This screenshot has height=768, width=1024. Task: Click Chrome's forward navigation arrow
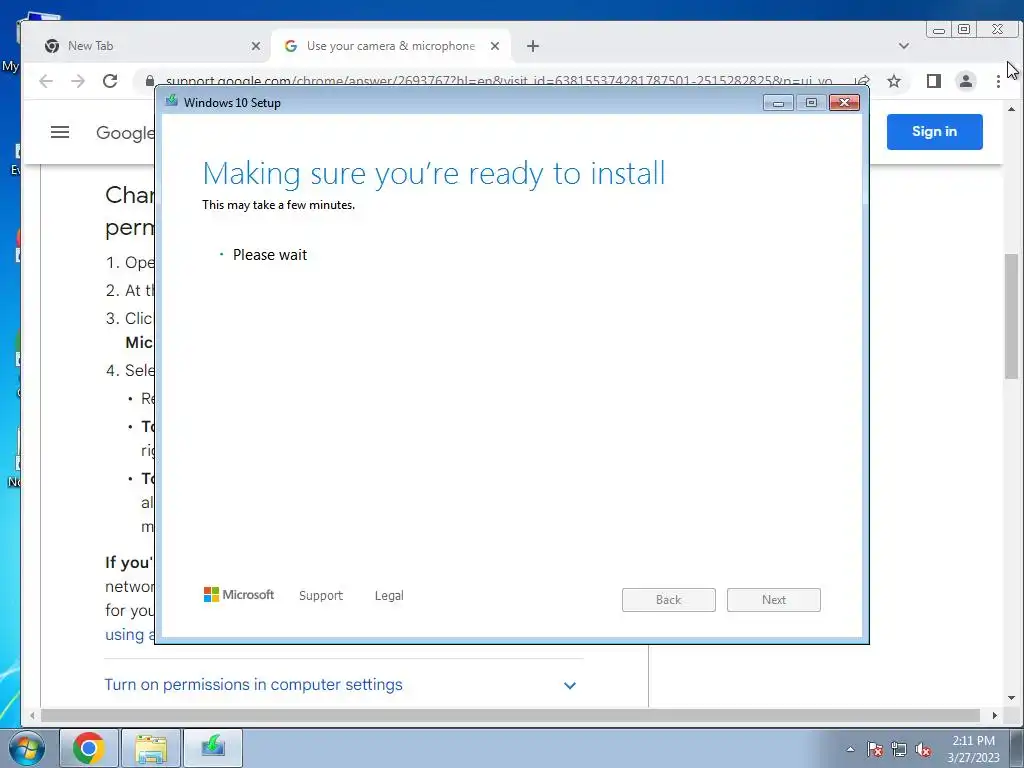coord(78,81)
